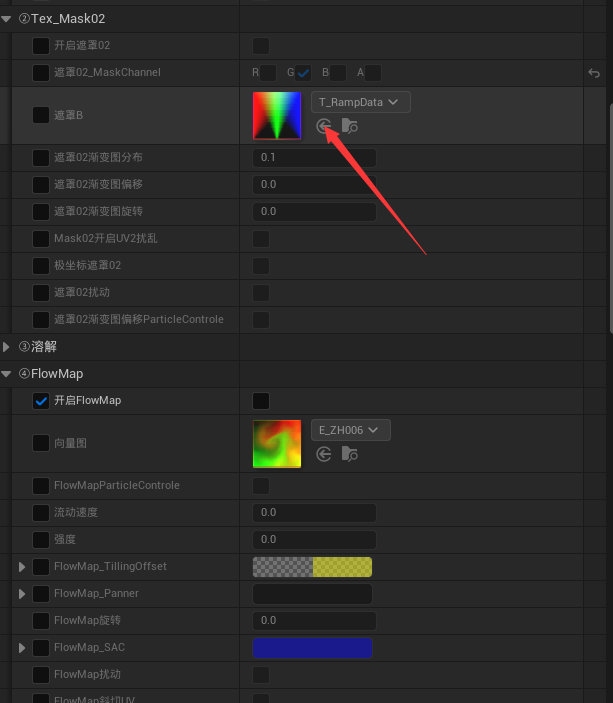Expand FlowMap_SAC parameter
Screen dimensions: 613x703
coord(22,647)
